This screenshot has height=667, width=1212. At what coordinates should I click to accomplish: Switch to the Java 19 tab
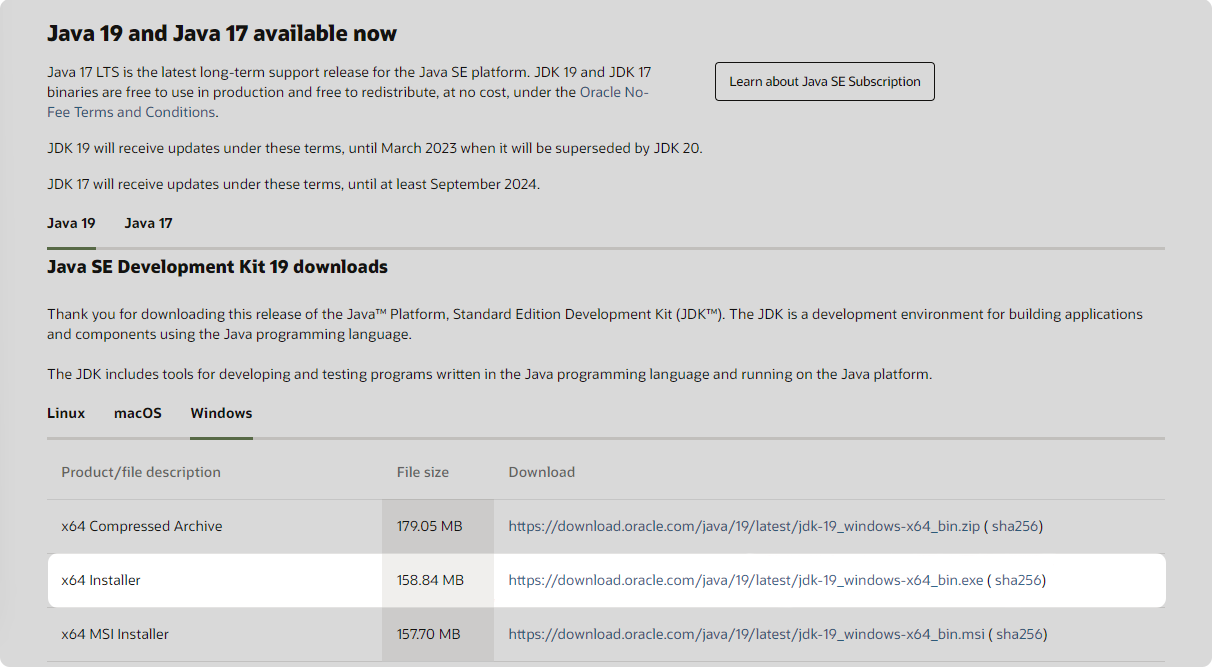(71, 223)
